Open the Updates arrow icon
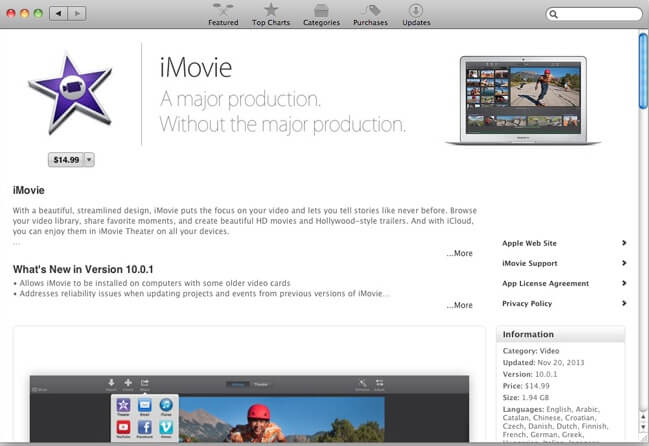This screenshot has width=649, height=446. [x=416, y=10]
